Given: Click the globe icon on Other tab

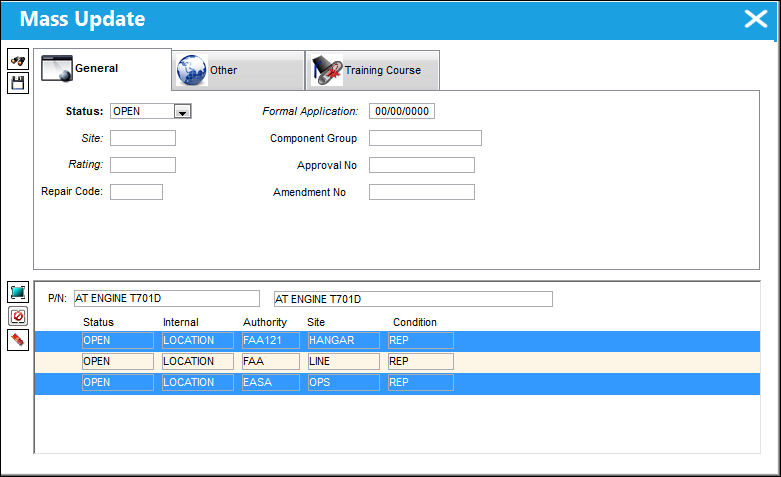Looking at the screenshot, I should (192, 70).
